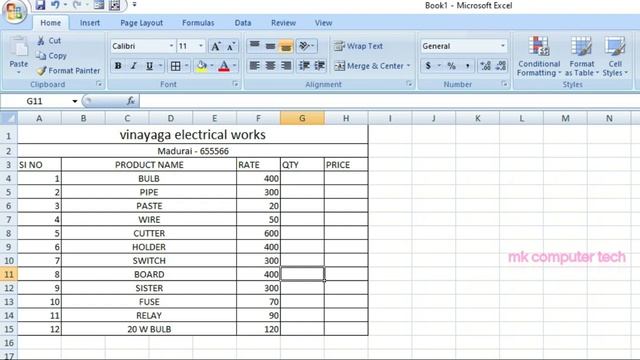Copy the selected cell

point(51,56)
